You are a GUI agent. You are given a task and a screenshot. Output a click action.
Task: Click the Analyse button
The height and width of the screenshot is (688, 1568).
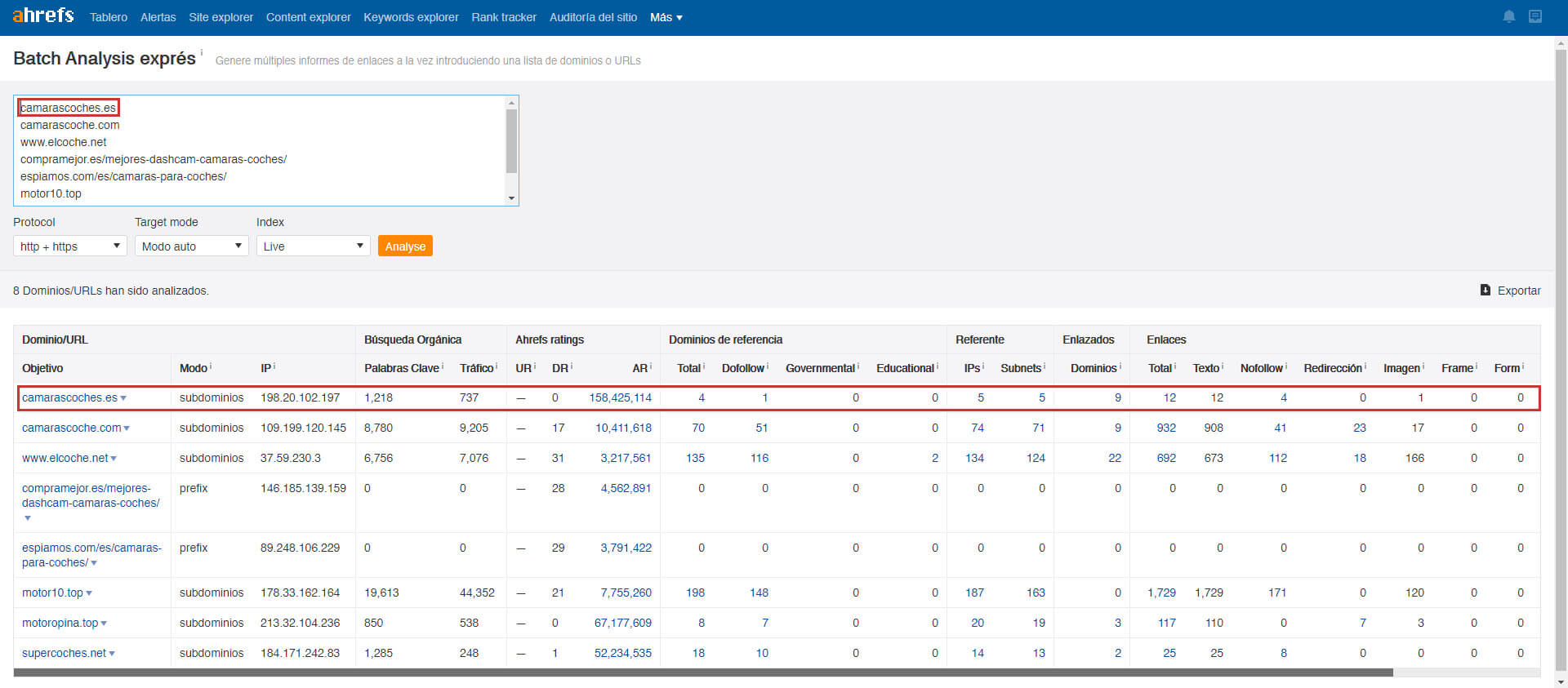pos(405,246)
